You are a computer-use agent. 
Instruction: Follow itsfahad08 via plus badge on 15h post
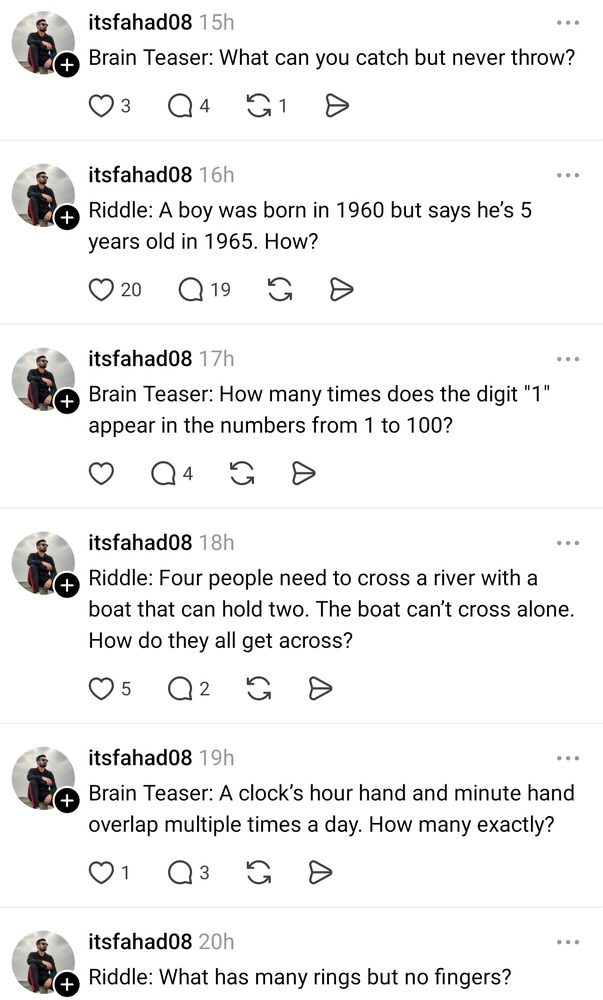(x=66, y=66)
